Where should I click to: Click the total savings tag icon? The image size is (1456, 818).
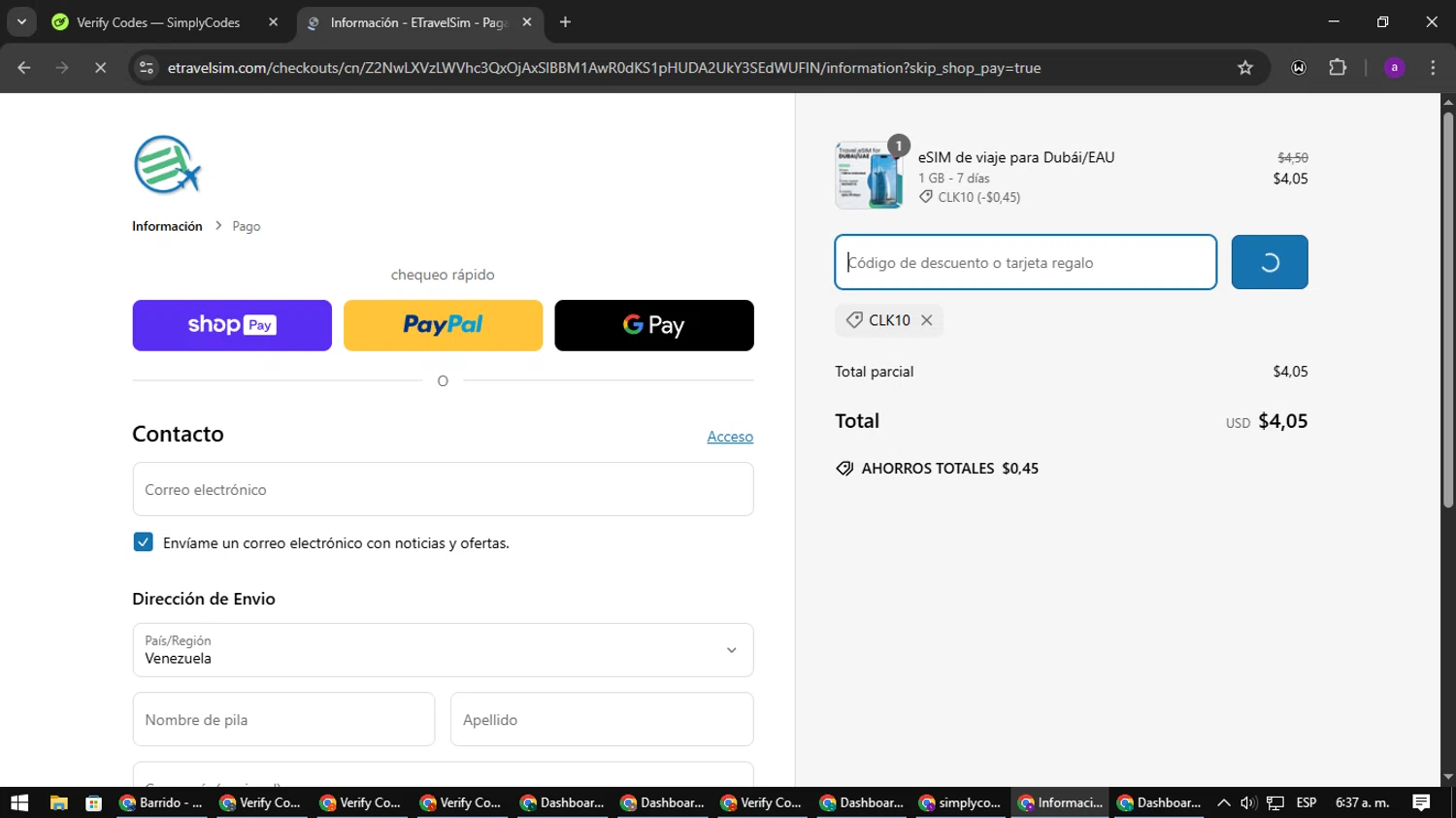(x=844, y=469)
